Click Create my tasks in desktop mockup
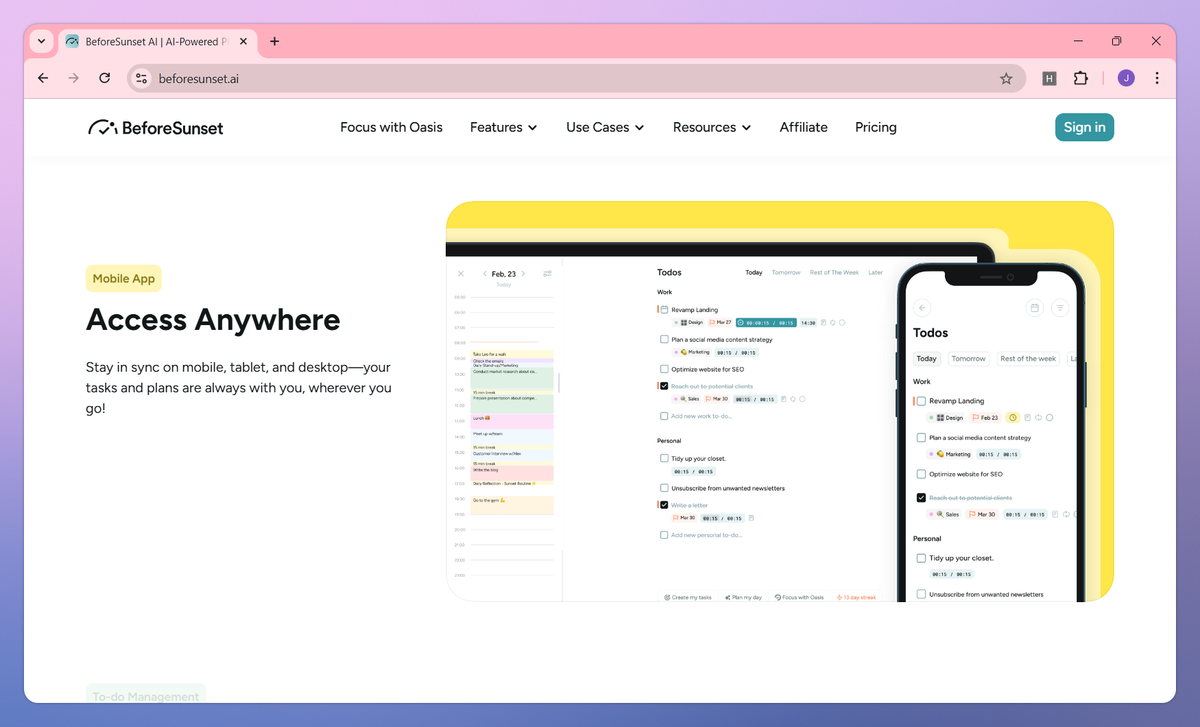The width and height of the screenshot is (1200, 727). pyautogui.click(x=688, y=597)
